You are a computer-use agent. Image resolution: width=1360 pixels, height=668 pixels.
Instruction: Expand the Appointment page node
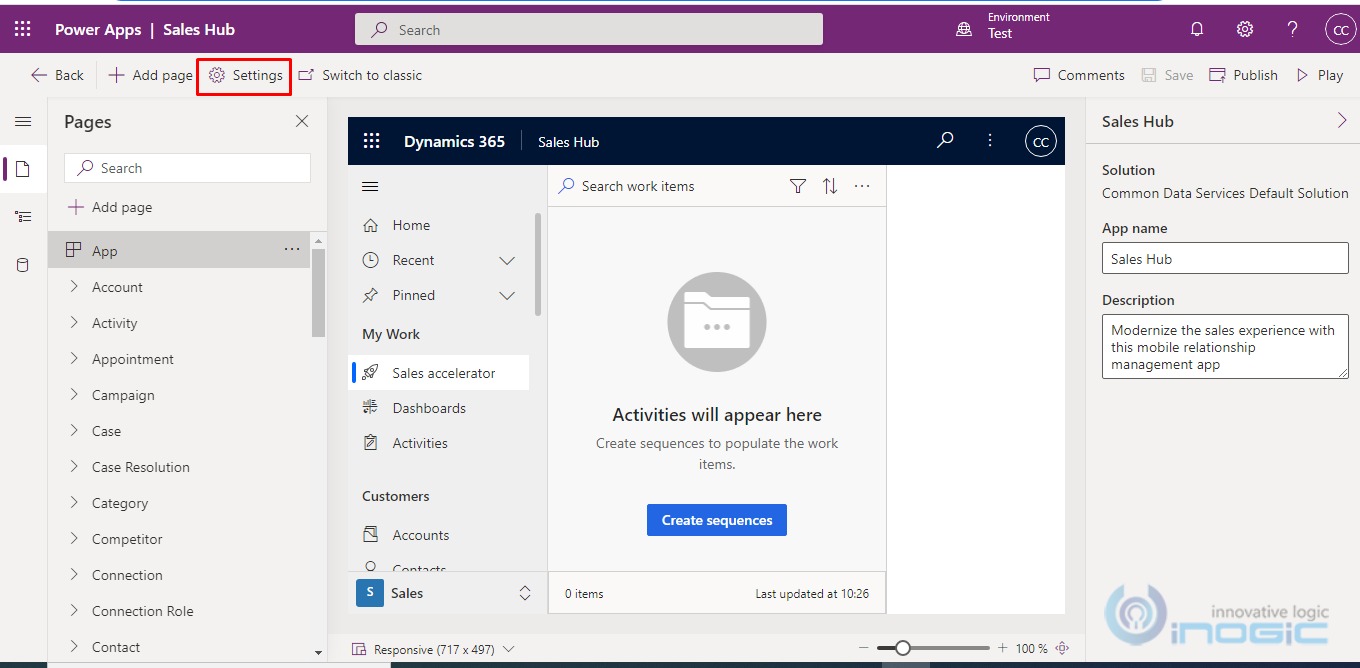tap(74, 358)
